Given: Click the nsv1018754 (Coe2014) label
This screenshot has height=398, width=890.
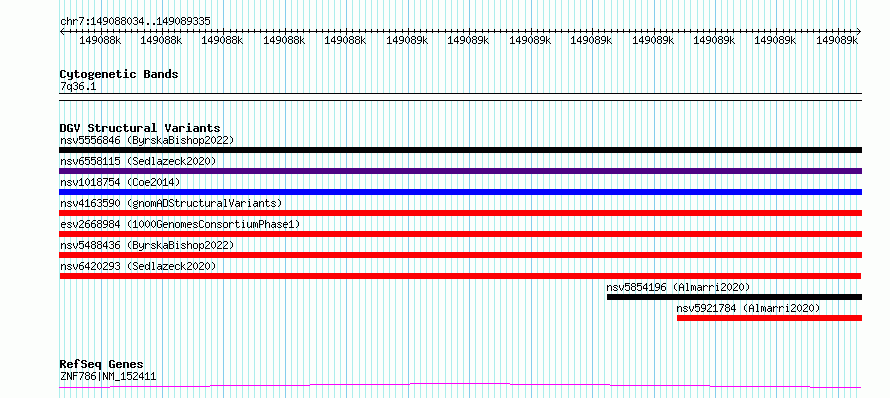Looking at the screenshot, I should click(120, 182).
